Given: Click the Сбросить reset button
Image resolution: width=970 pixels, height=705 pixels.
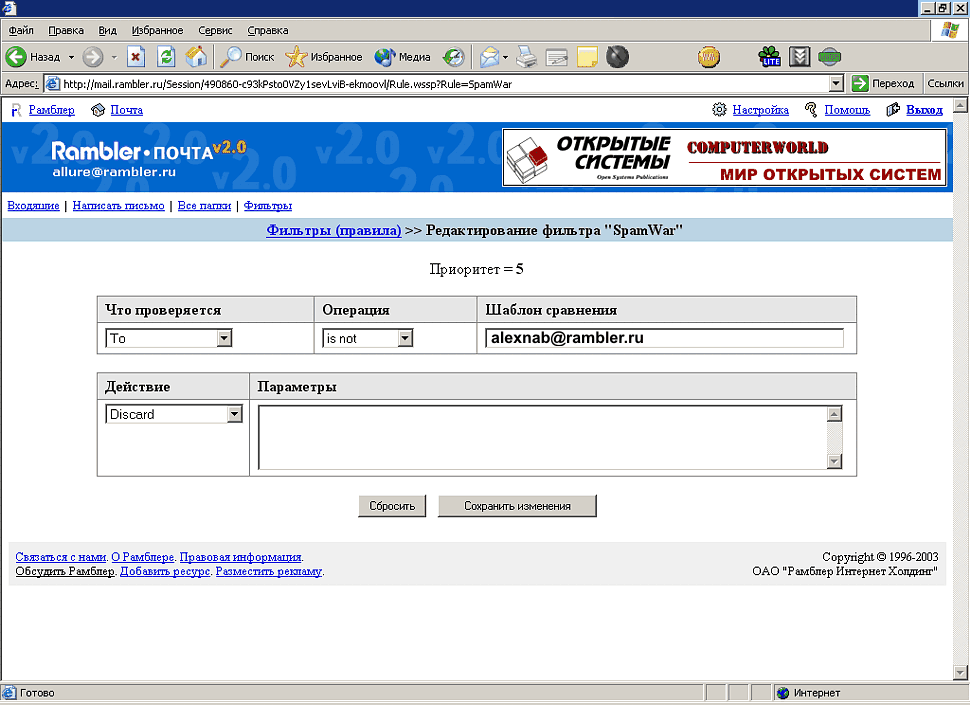Looking at the screenshot, I should tap(392, 506).
